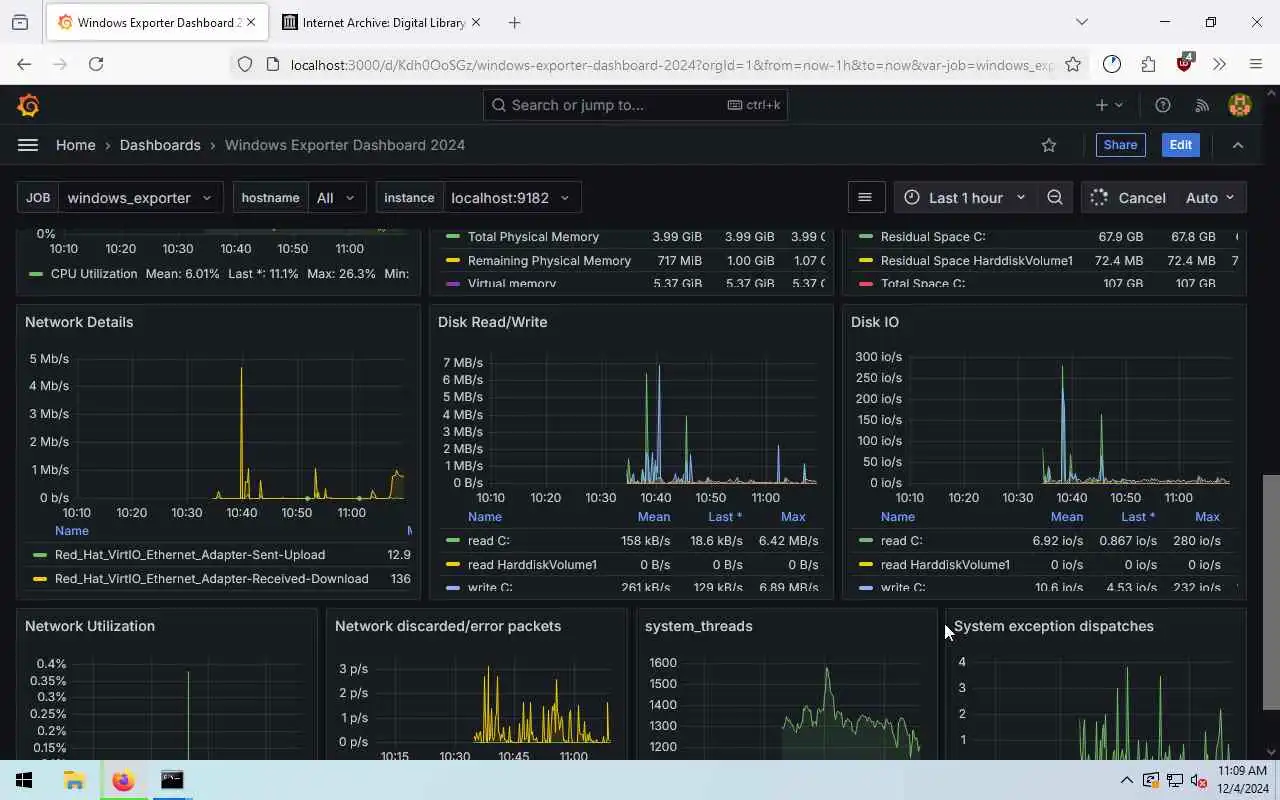Click the Share button
Image resolution: width=1280 pixels, height=800 pixels.
(1120, 145)
